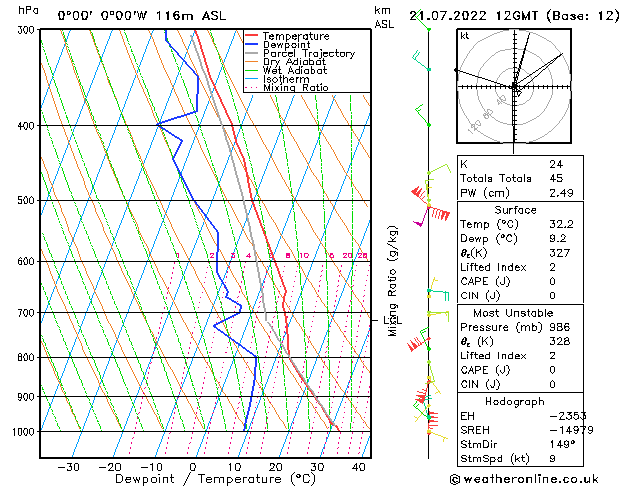Click the 0 temperature axis label
629x486 pixels.
point(193,468)
